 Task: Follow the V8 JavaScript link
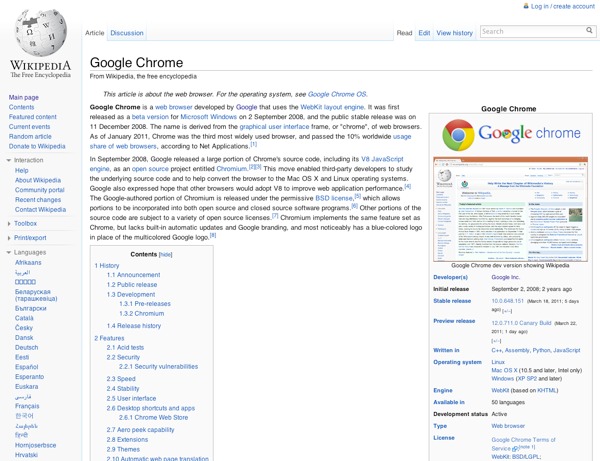pos(382,159)
